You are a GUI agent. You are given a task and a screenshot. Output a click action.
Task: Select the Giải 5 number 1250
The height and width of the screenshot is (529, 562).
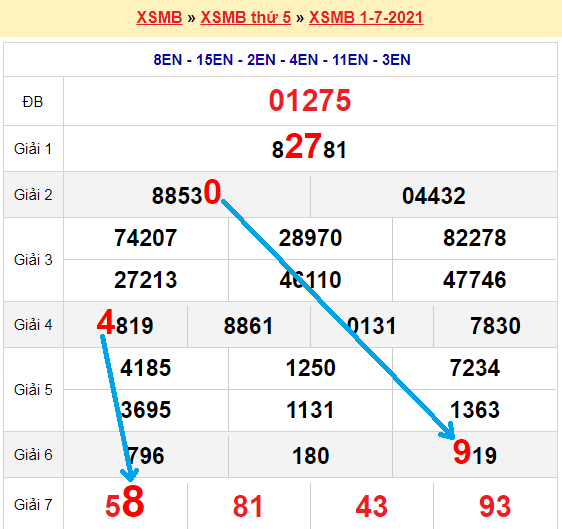pos(310,368)
